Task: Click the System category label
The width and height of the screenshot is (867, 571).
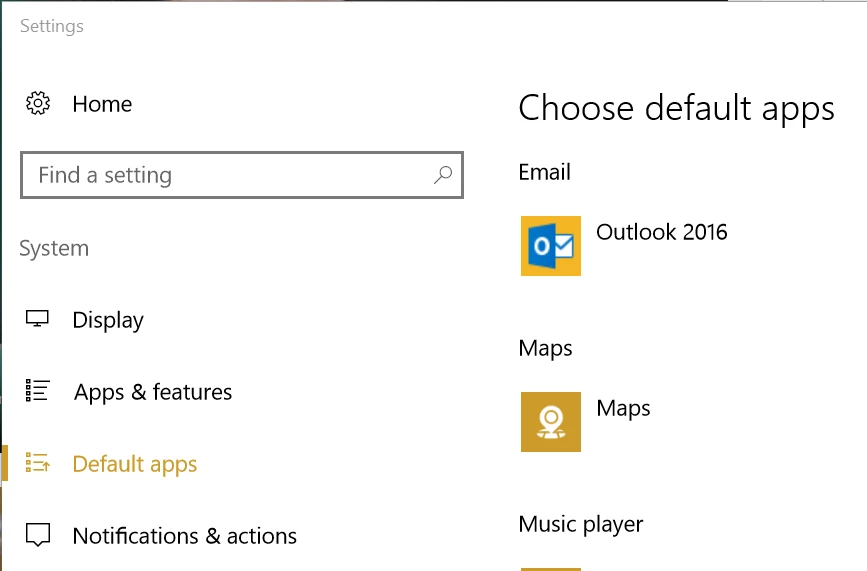Action: click(54, 248)
